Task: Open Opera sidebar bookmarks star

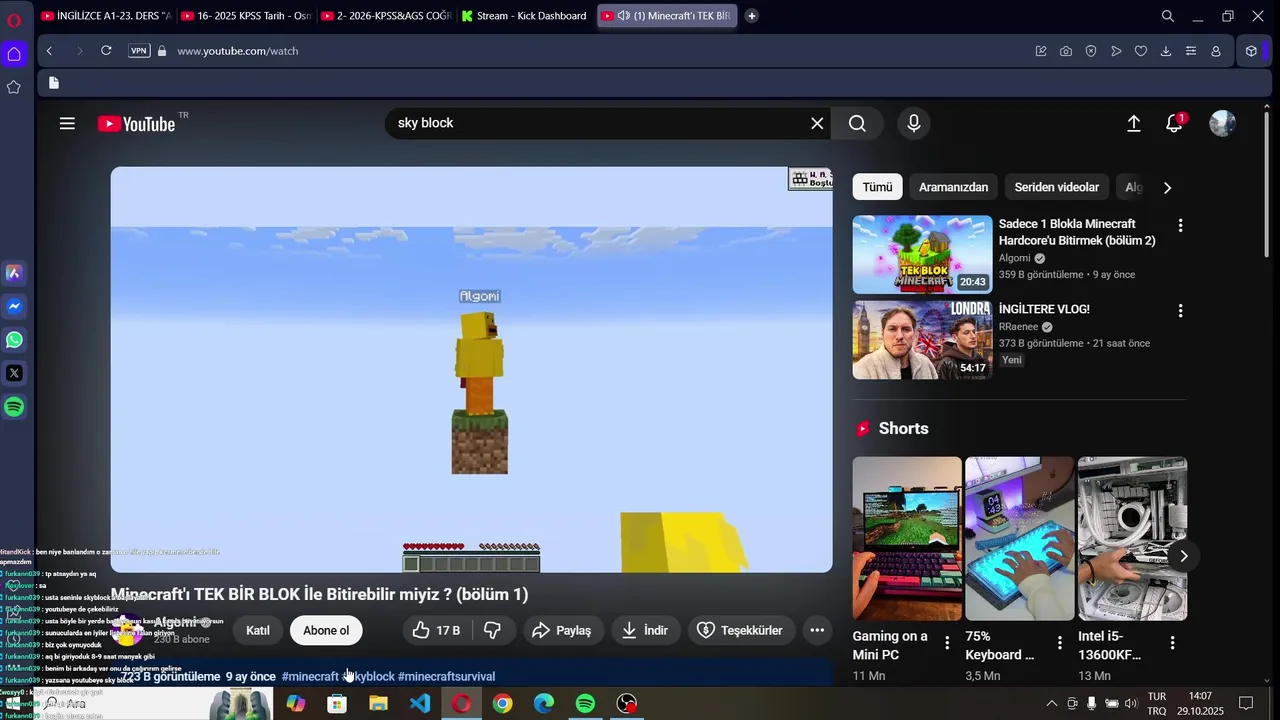Action: coord(14,87)
